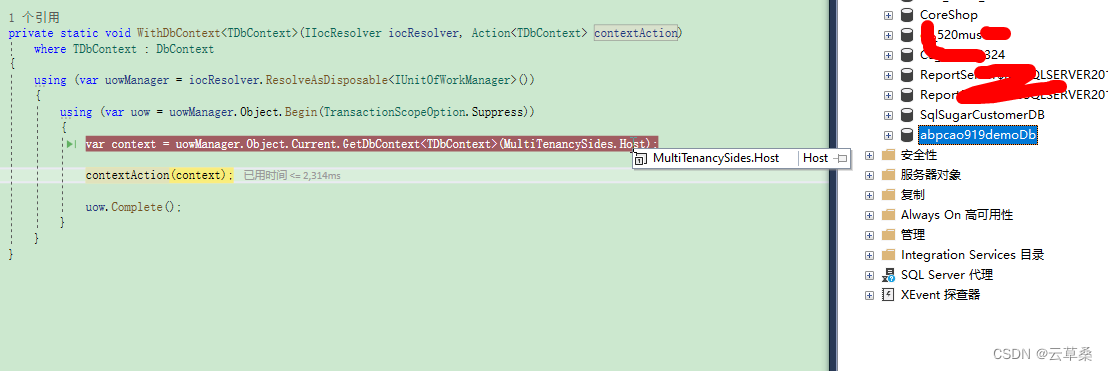Image resolution: width=1108 pixels, height=371 pixels.
Task: Click the 已用时间 <= 2,314ms PerfTip
Action: [292, 175]
